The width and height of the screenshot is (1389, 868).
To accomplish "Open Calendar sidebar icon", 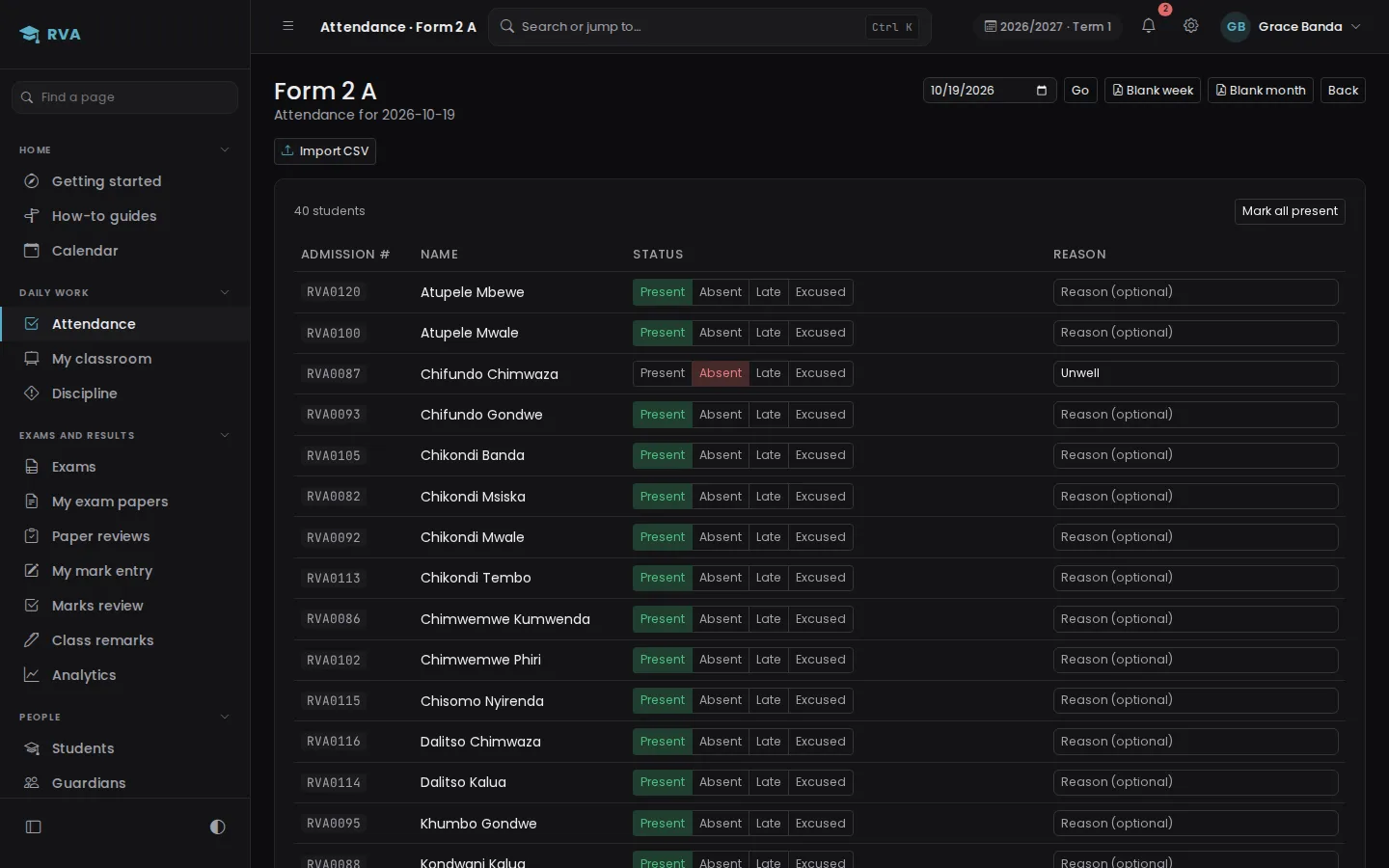I will coord(32,251).
